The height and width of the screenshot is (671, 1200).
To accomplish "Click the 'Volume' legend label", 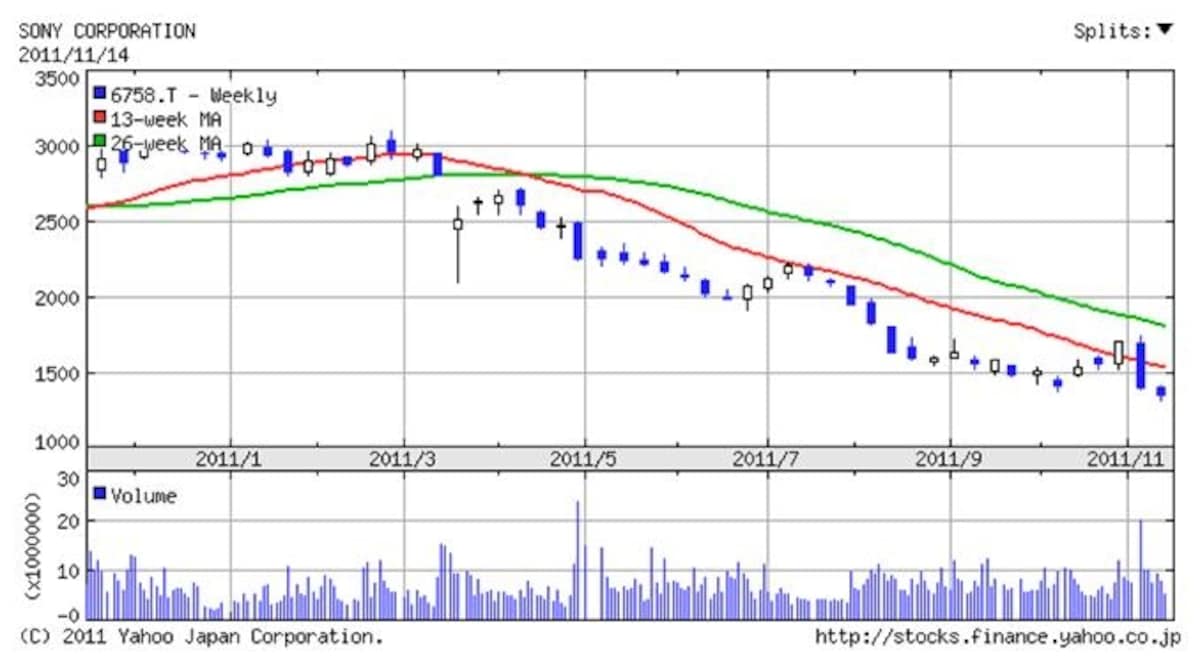I will coord(143,495).
